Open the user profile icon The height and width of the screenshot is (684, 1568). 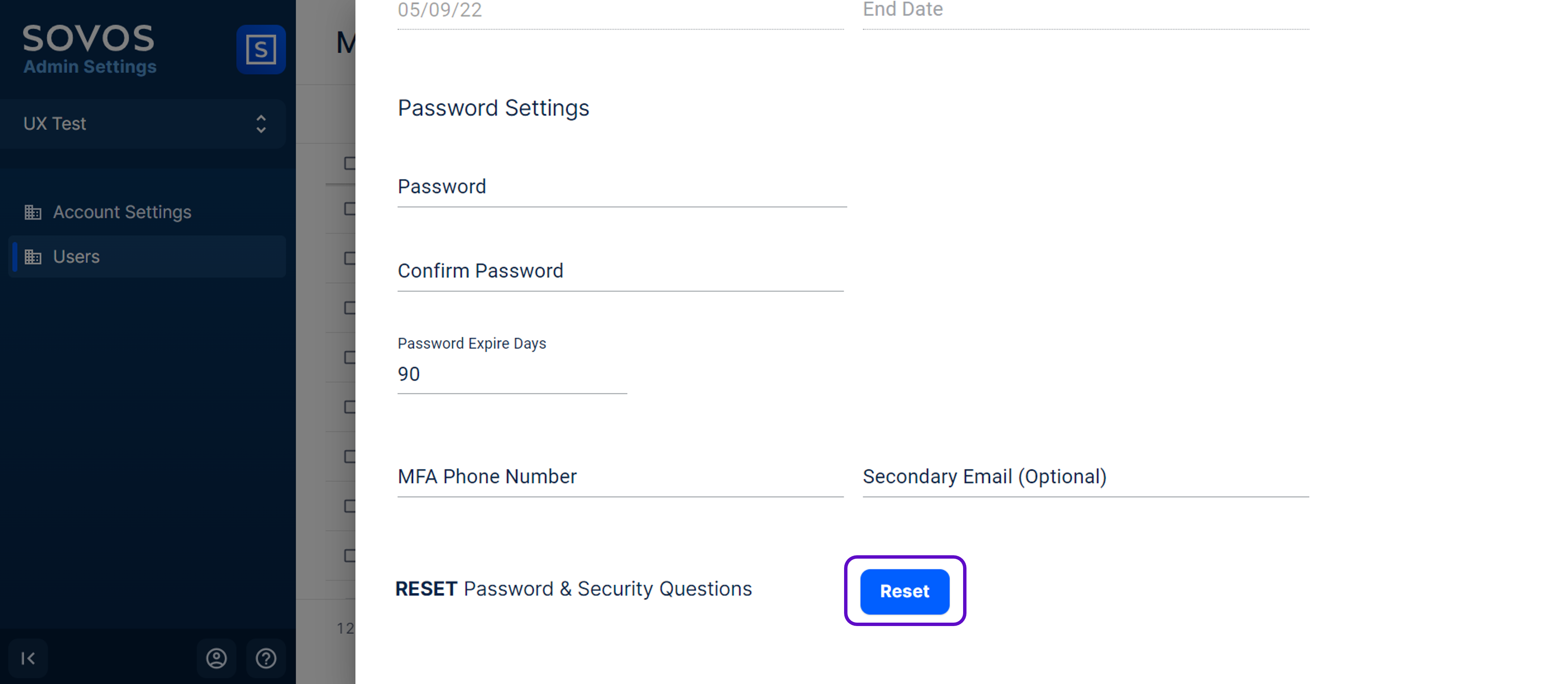click(x=216, y=658)
